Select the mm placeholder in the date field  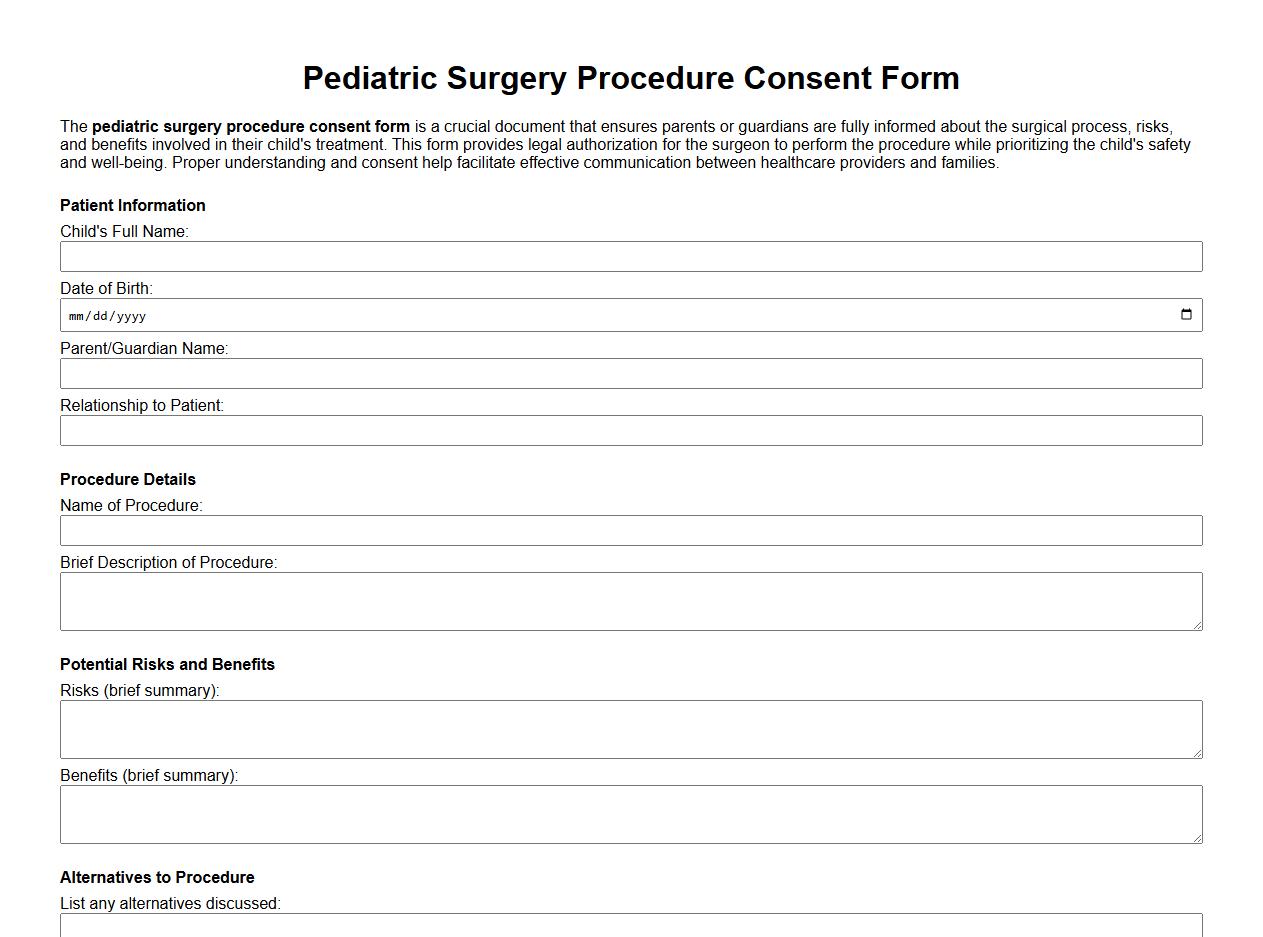click(75, 315)
